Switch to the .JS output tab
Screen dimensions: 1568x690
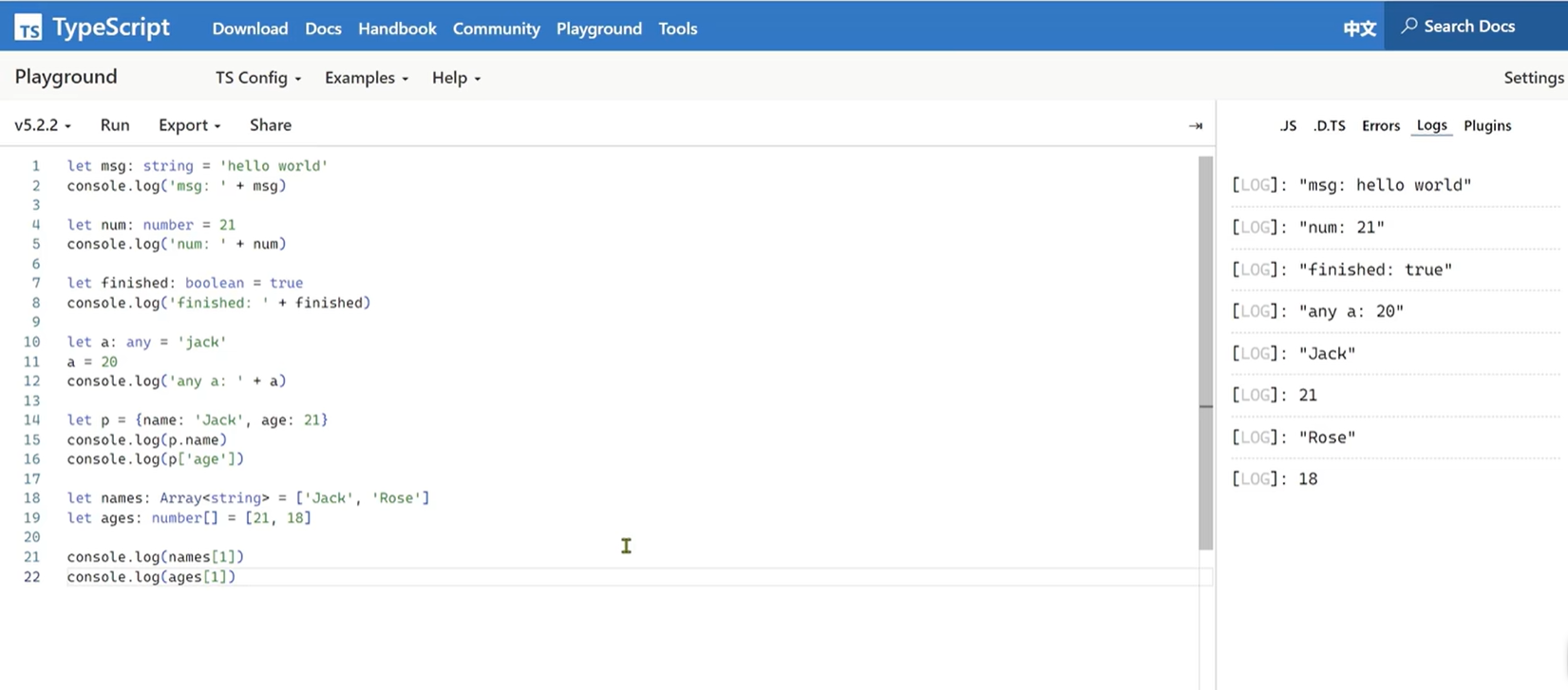[x=1287, y=125]
